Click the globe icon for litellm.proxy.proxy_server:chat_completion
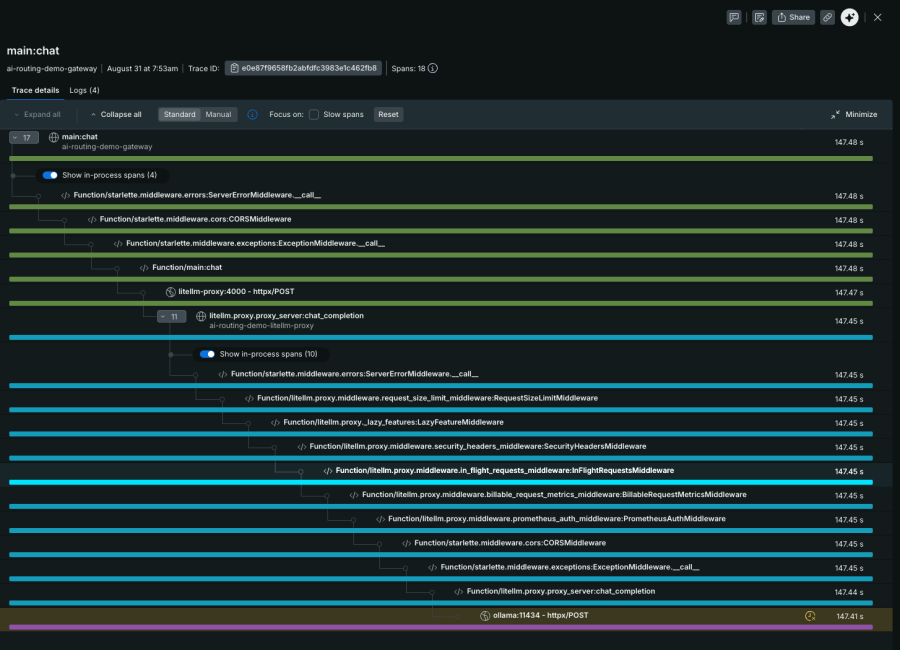Image resolution: width=900 pixels, height=650 pixels. [201, 316]
